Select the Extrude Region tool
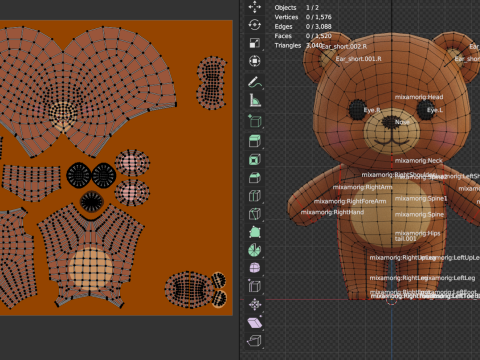Screen dimensions: 480x360 coord(255,141)
